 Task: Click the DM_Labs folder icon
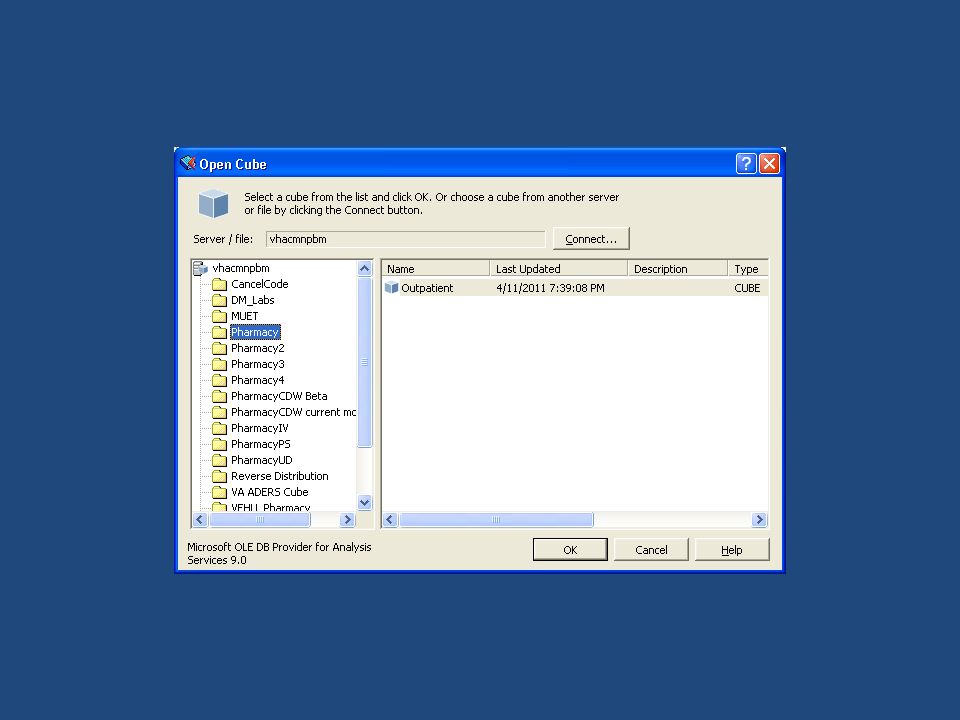[219, 301]
